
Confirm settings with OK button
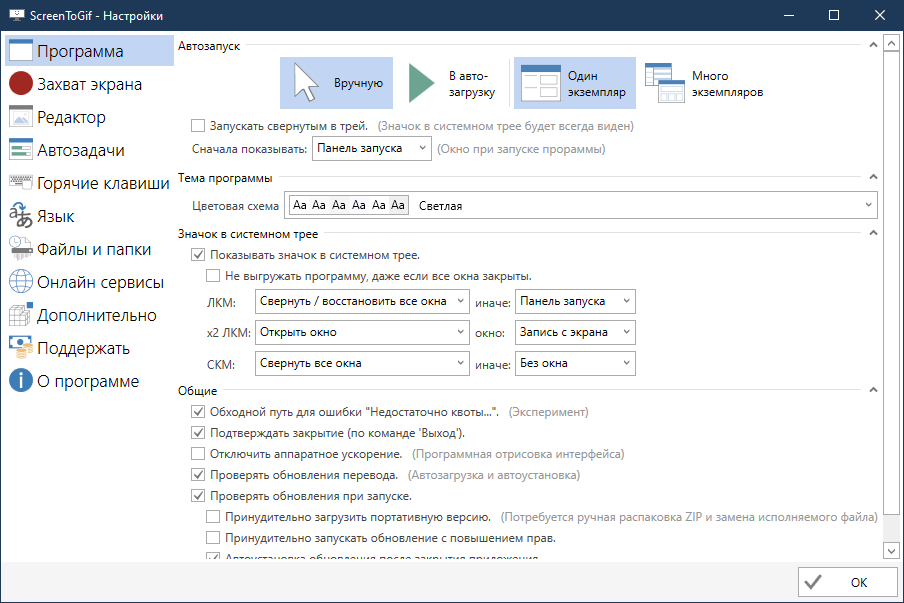point(848,582)
